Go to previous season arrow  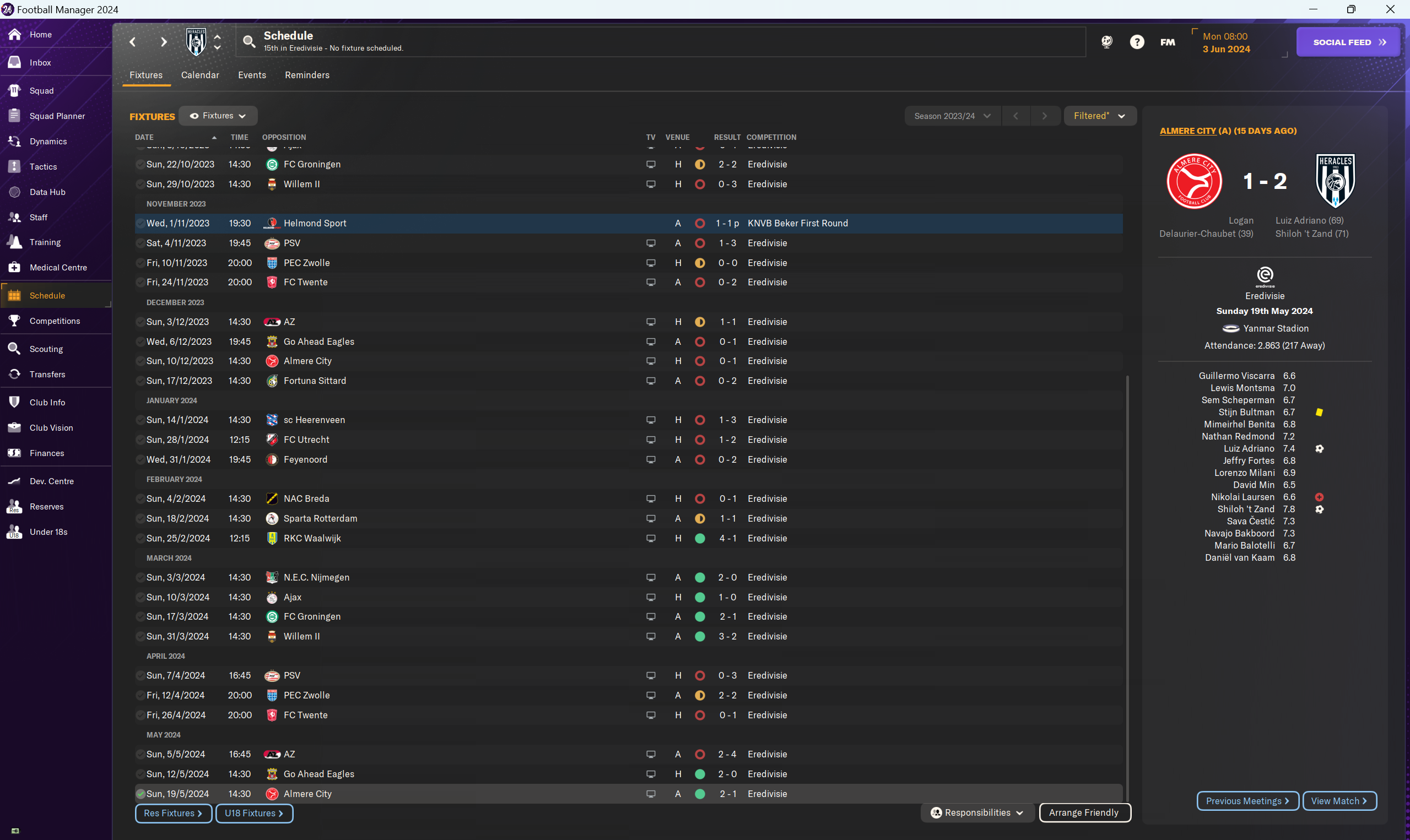click(1015, 116)
